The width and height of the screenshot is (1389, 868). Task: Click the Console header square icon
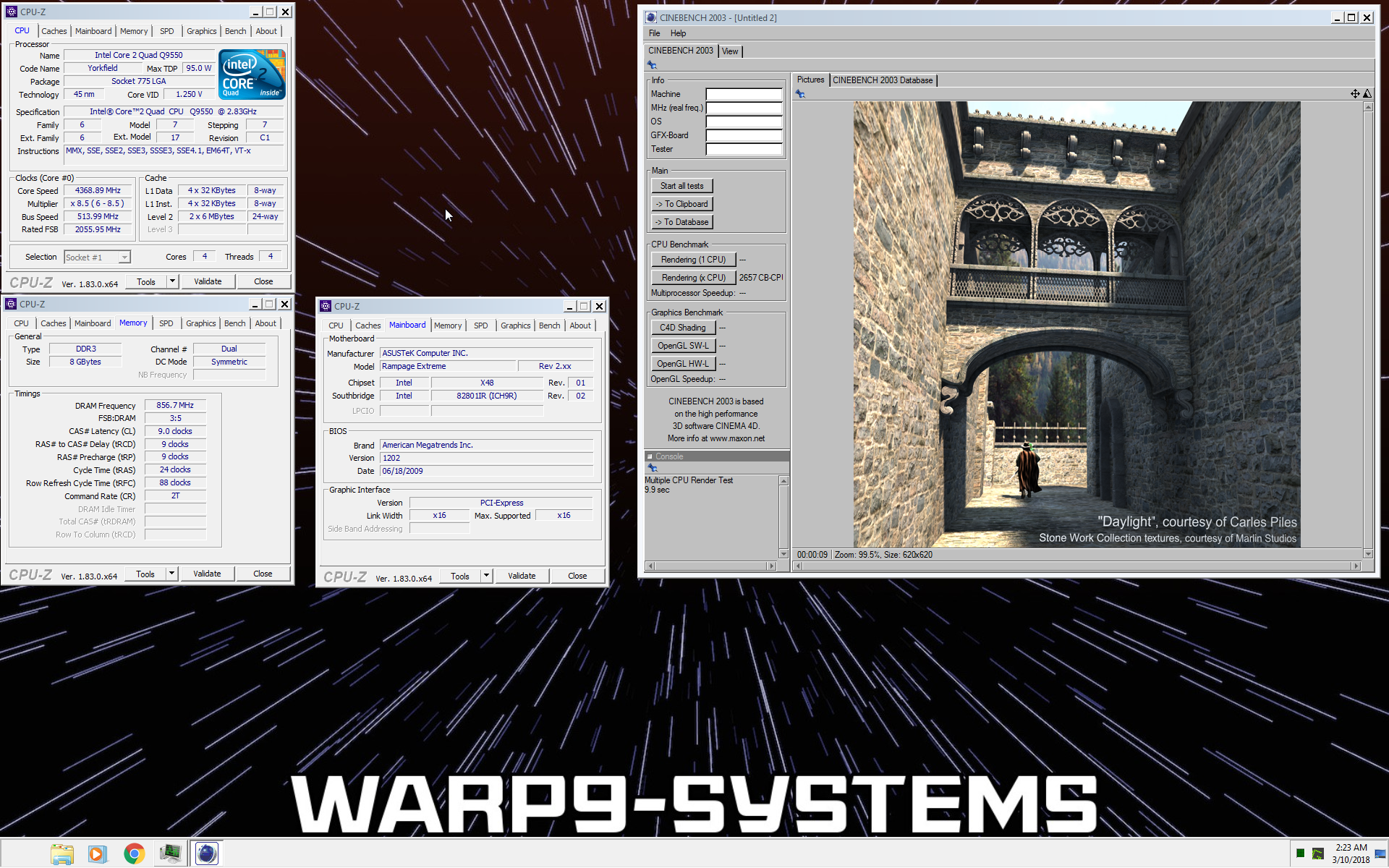(650, 456)
